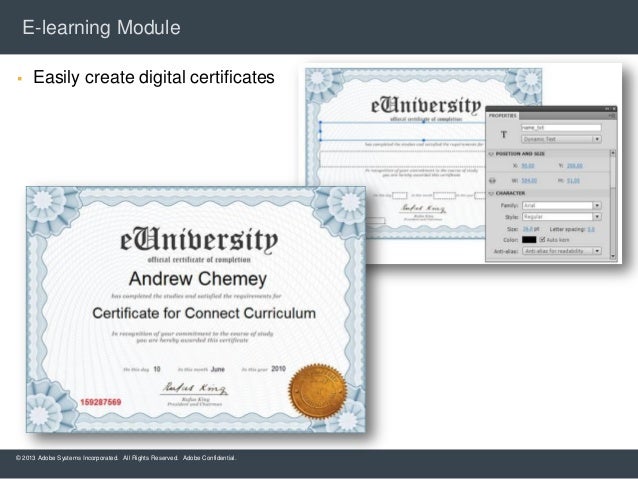Collapse the Position and Size section

pos(491,154)
